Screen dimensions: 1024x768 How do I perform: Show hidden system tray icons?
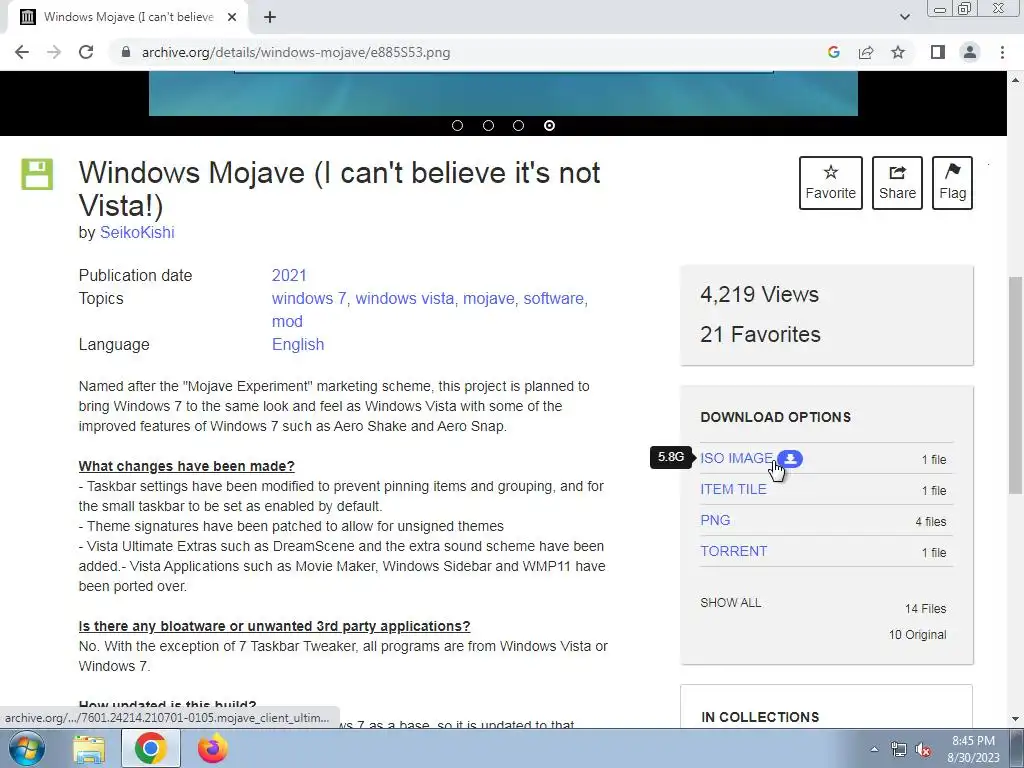pyautogui.click(x=874, y=749)
